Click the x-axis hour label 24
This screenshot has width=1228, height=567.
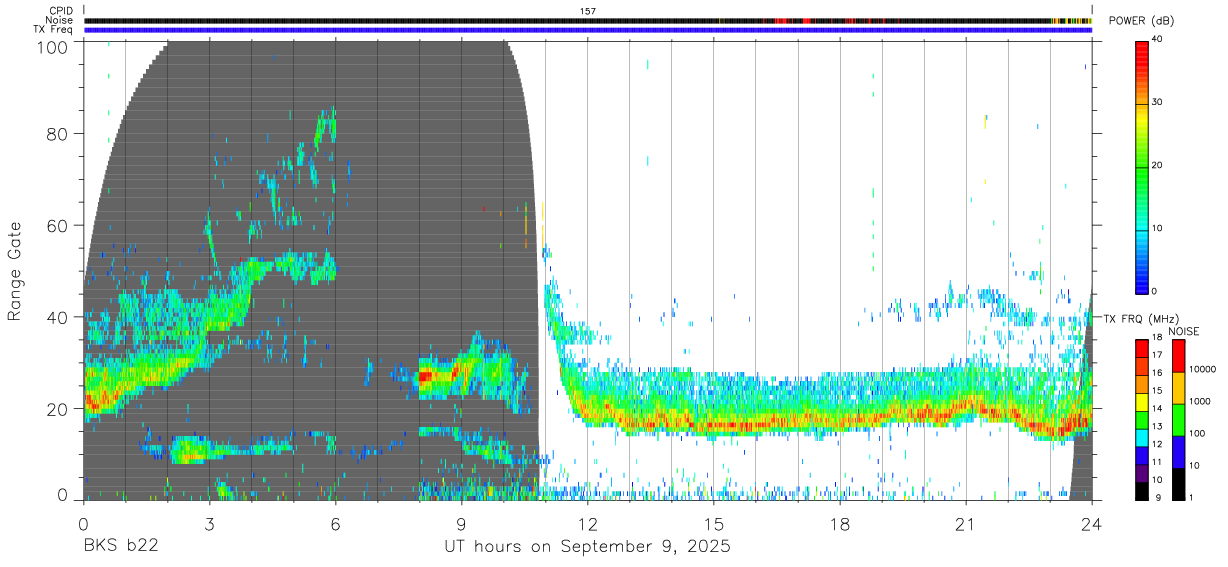[x=1092, y=524]
